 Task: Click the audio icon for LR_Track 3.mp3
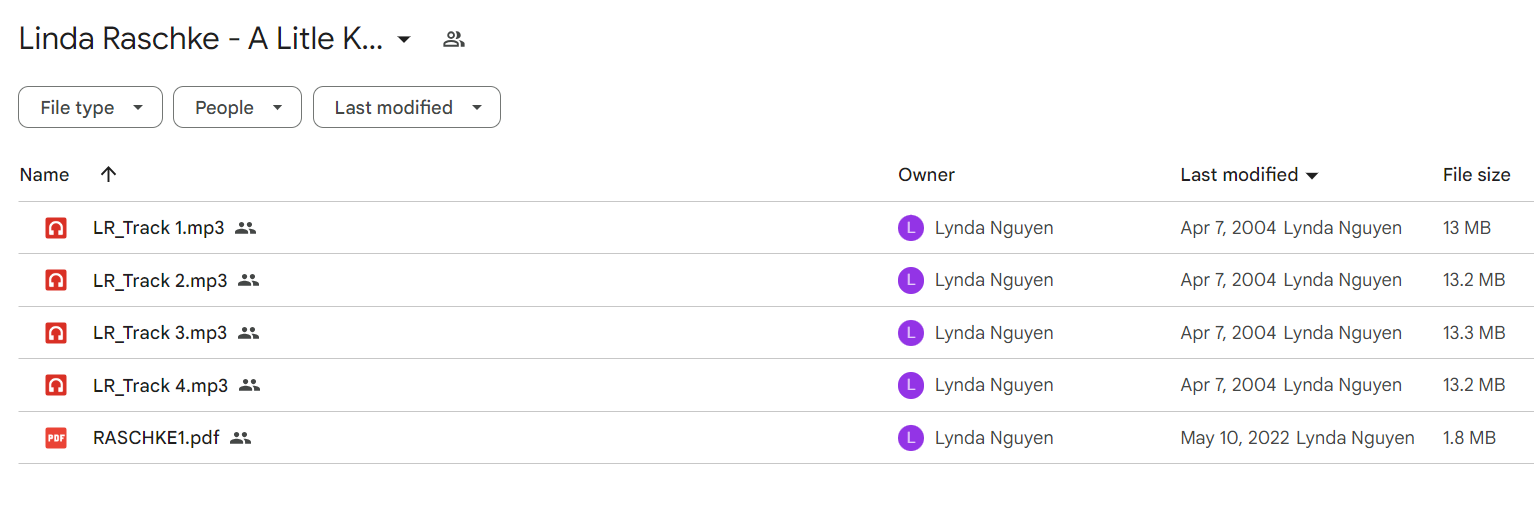coord(56,333)
